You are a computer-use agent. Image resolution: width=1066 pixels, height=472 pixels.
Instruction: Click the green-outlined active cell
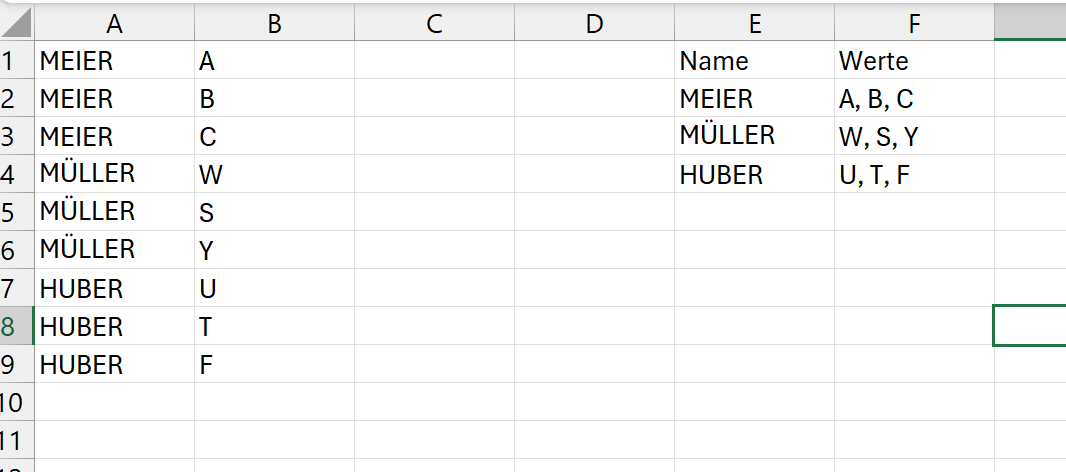[1030, 326]
